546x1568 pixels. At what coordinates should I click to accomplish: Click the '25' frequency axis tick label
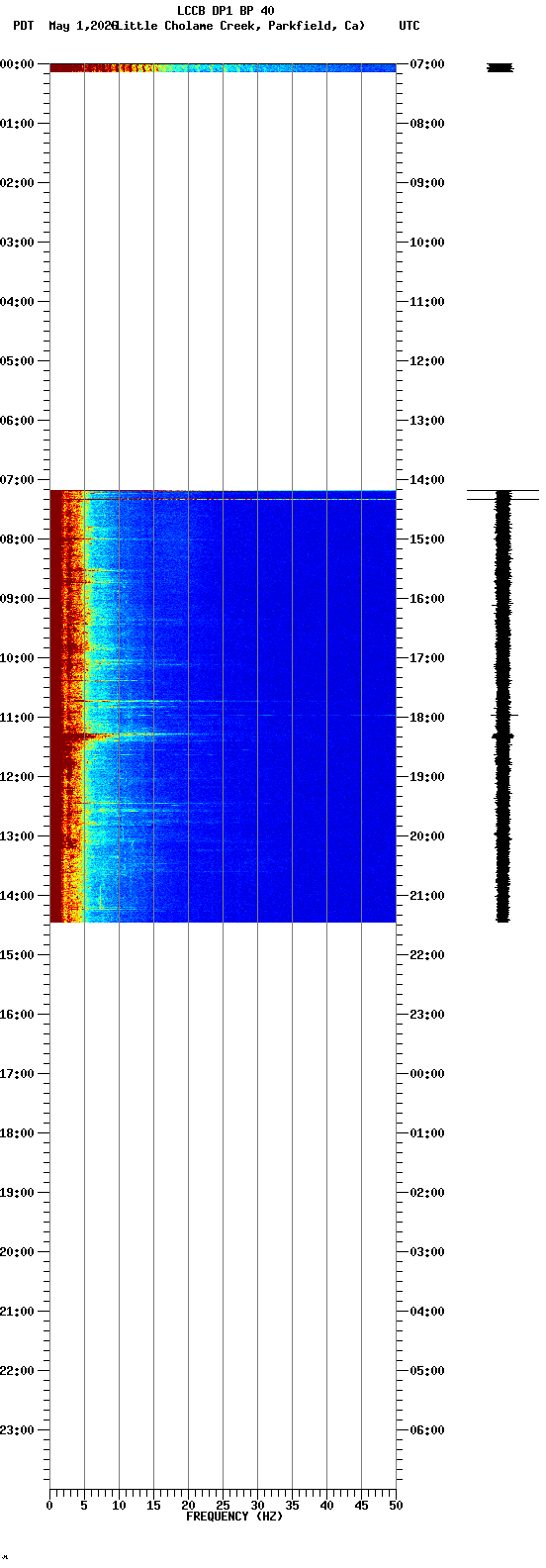[223, 1506]
